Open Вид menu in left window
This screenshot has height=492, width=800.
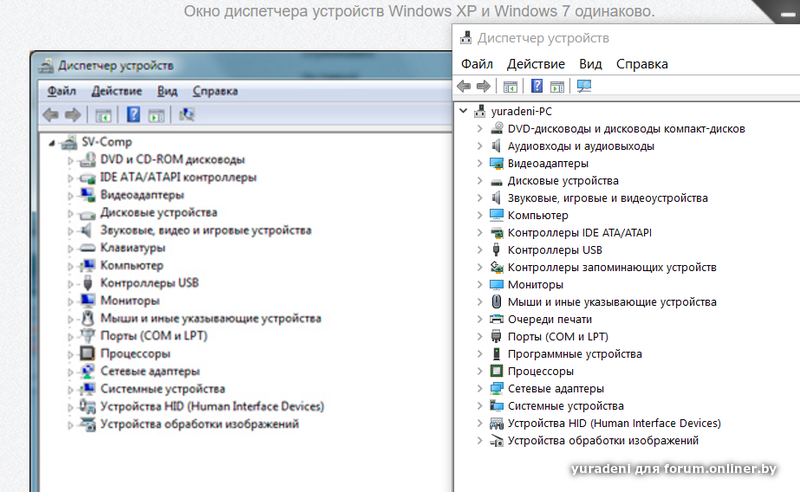point(167,91)
